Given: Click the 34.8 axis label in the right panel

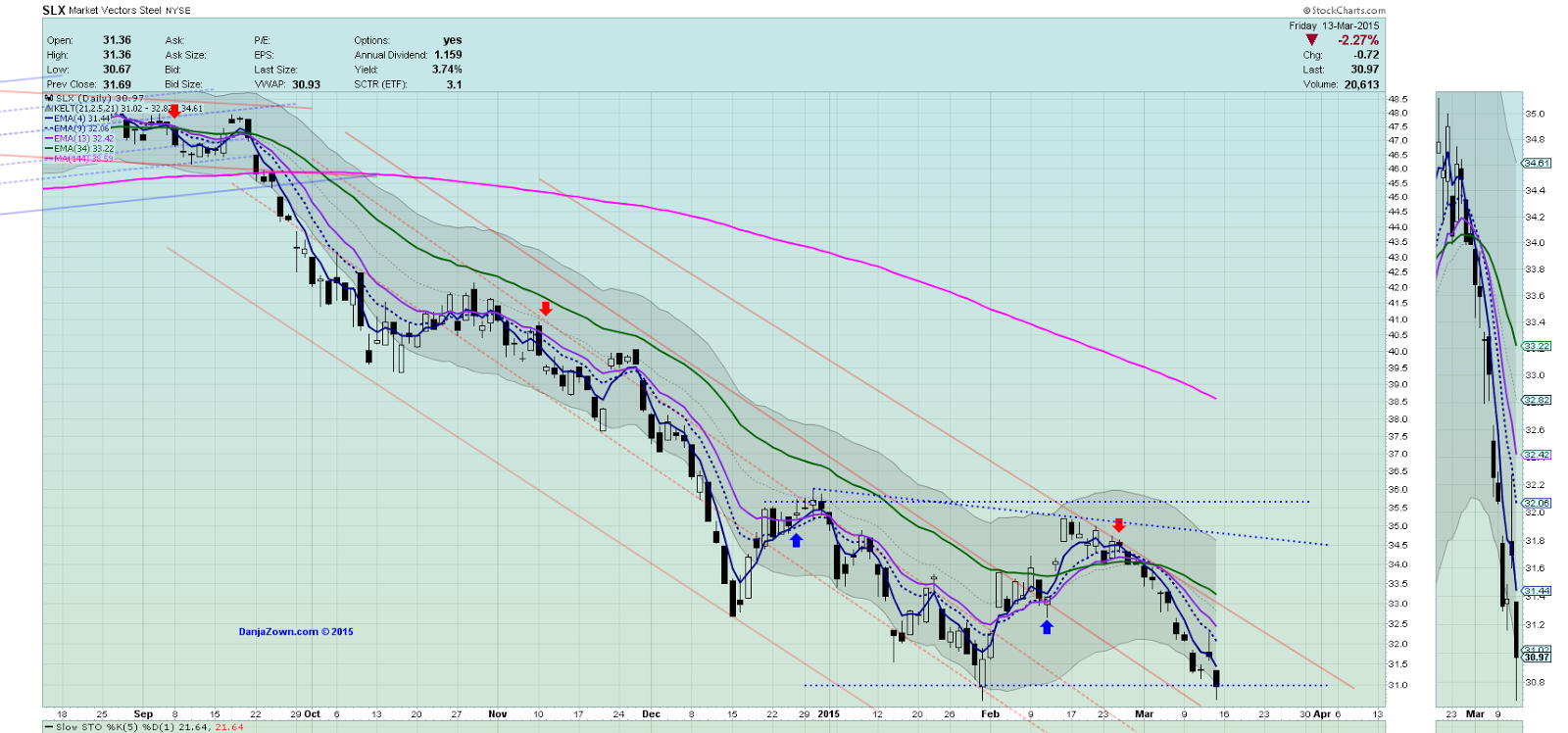Looking at the screenshot, I should point(1535,139).
